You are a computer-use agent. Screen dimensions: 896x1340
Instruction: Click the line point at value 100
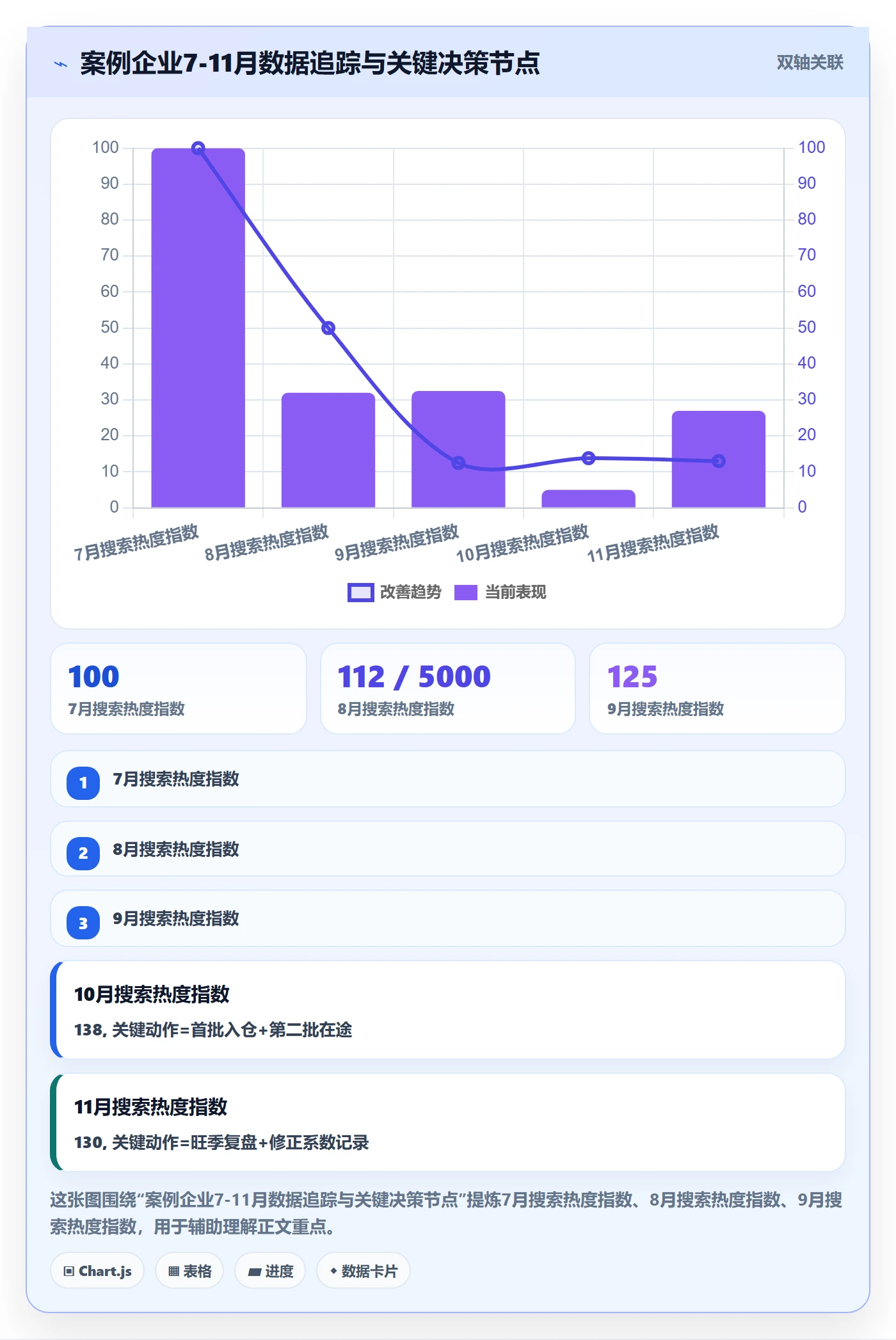(198, 148)
